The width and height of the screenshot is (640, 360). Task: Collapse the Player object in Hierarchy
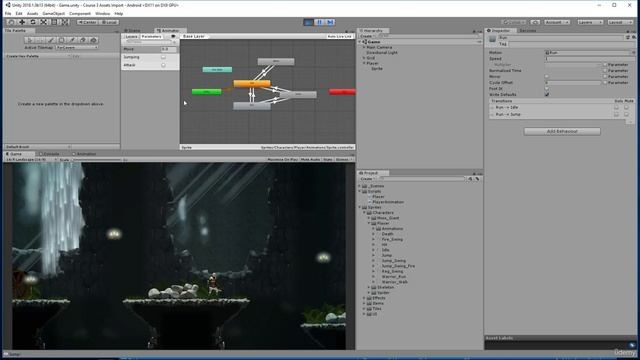(364, 63)
